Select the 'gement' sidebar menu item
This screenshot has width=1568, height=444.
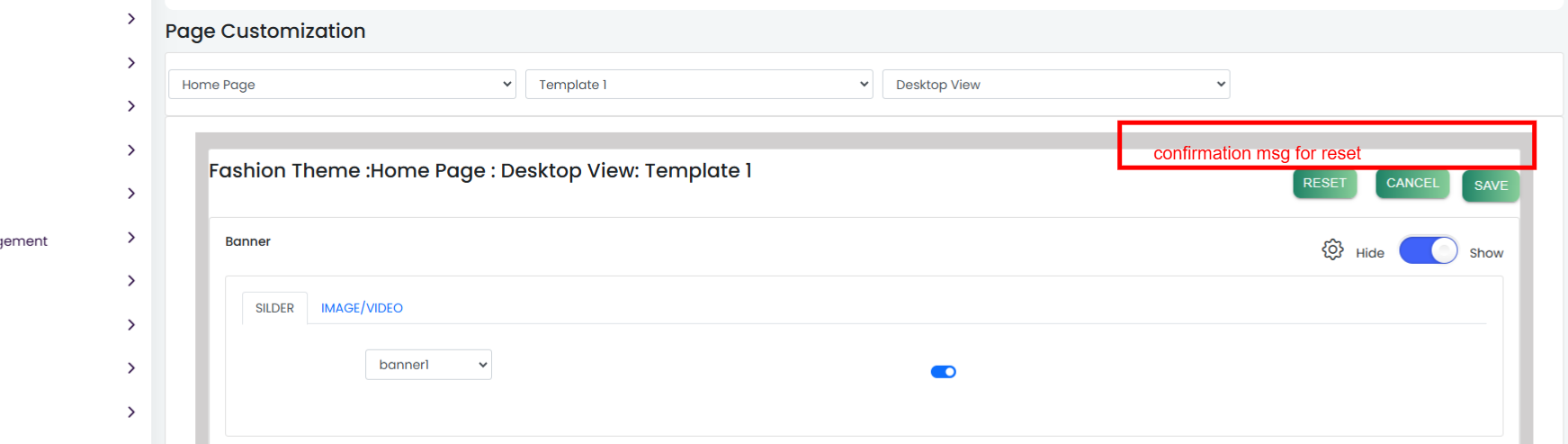click(23, 241)
